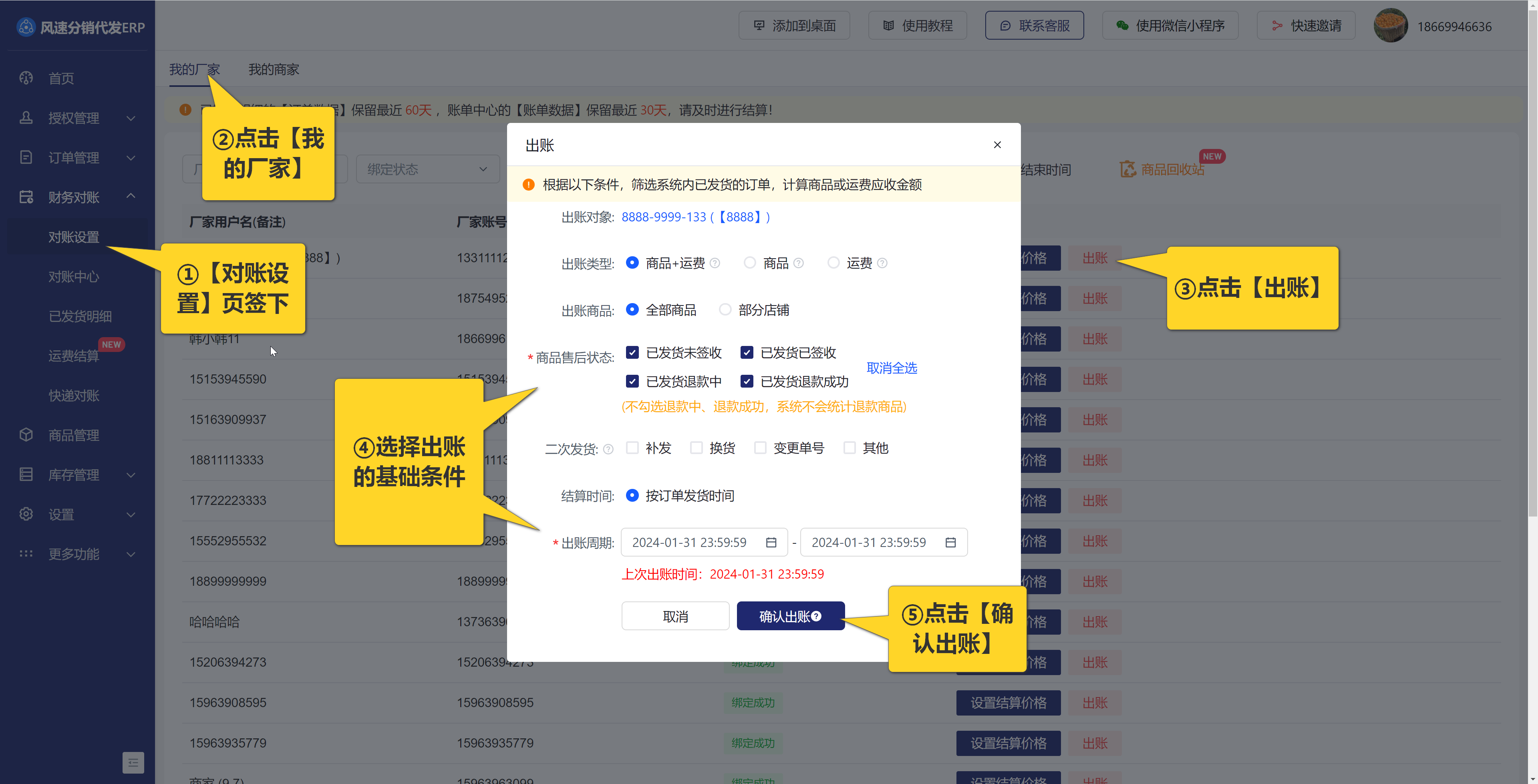Open 对账中心 in sidebar

coord(73,276)
